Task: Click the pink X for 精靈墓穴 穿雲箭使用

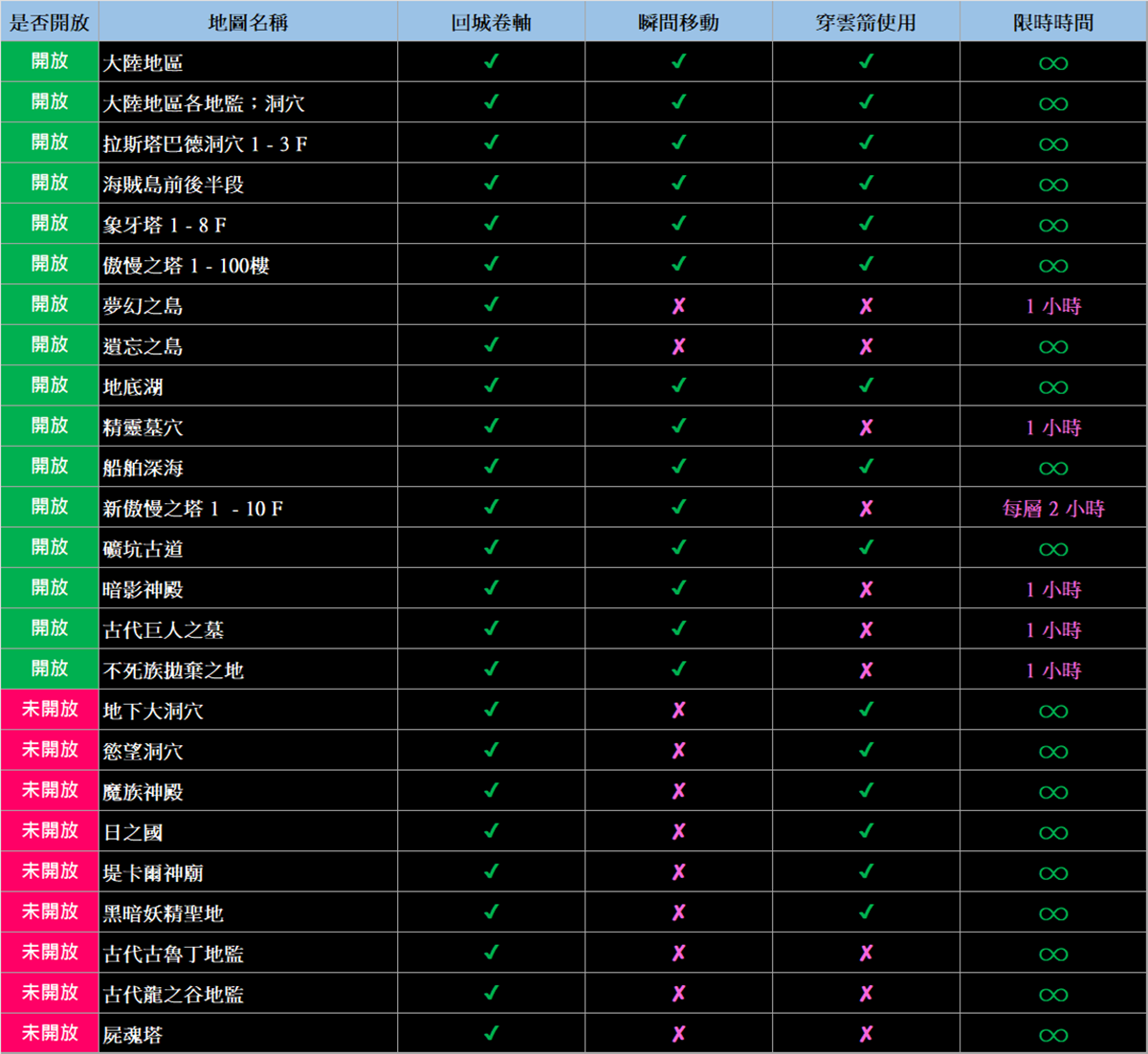Action: pyautogui.click(x=866, y=428)
